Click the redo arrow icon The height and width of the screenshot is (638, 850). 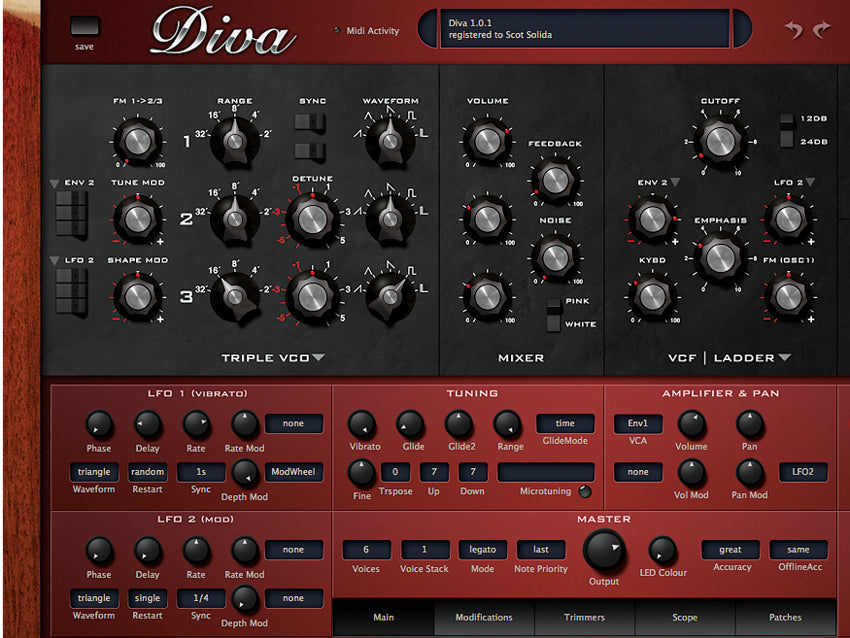tap(822, 30)
